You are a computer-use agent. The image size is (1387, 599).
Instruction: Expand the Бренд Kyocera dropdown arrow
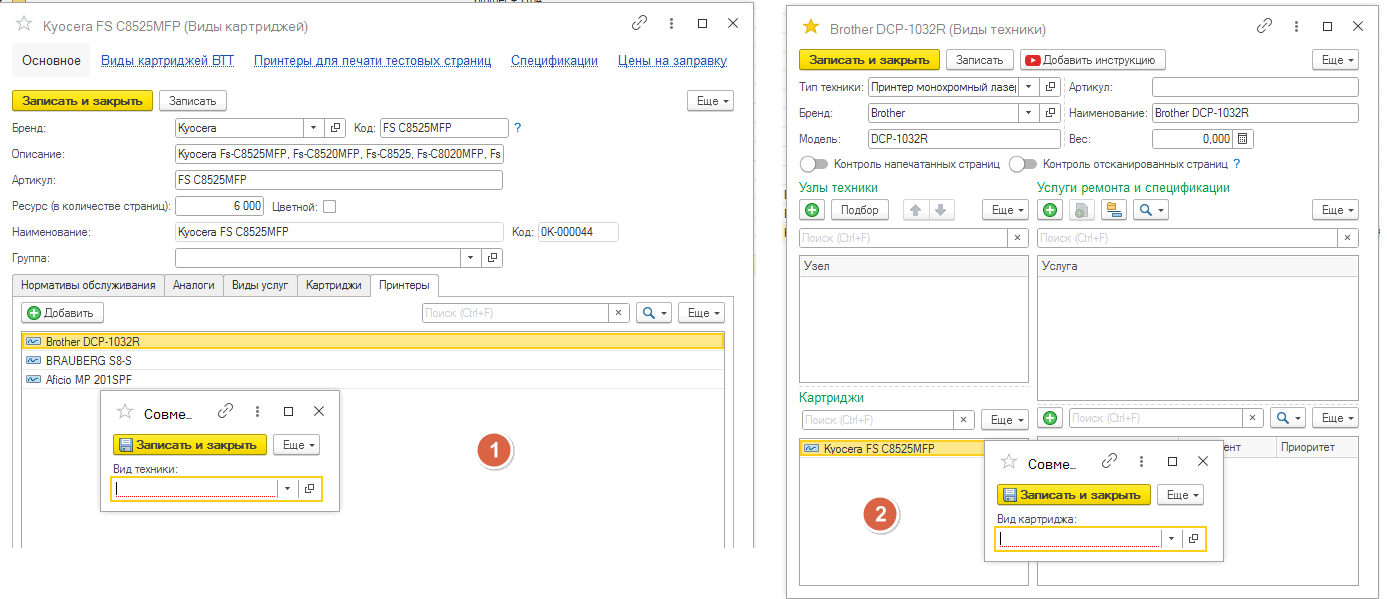click(314, 128)
